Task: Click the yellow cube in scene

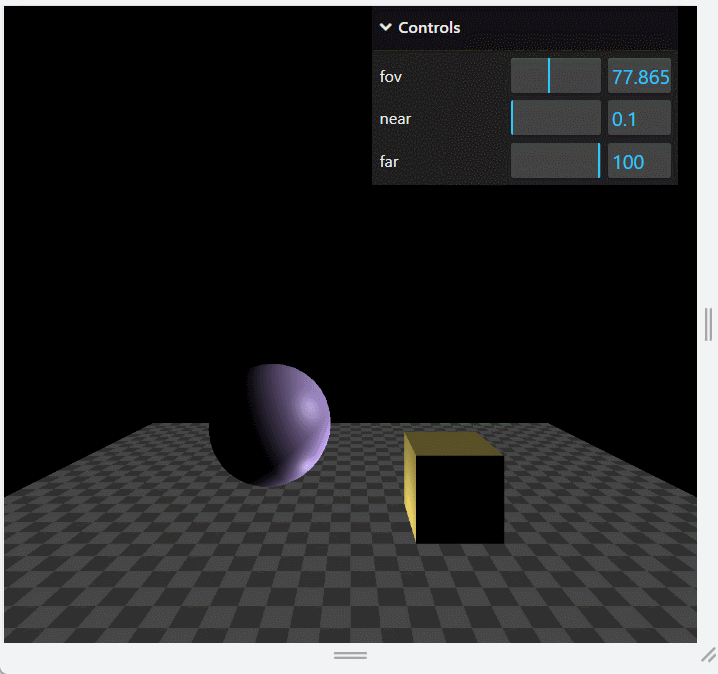Action: (x=454, y=487)
